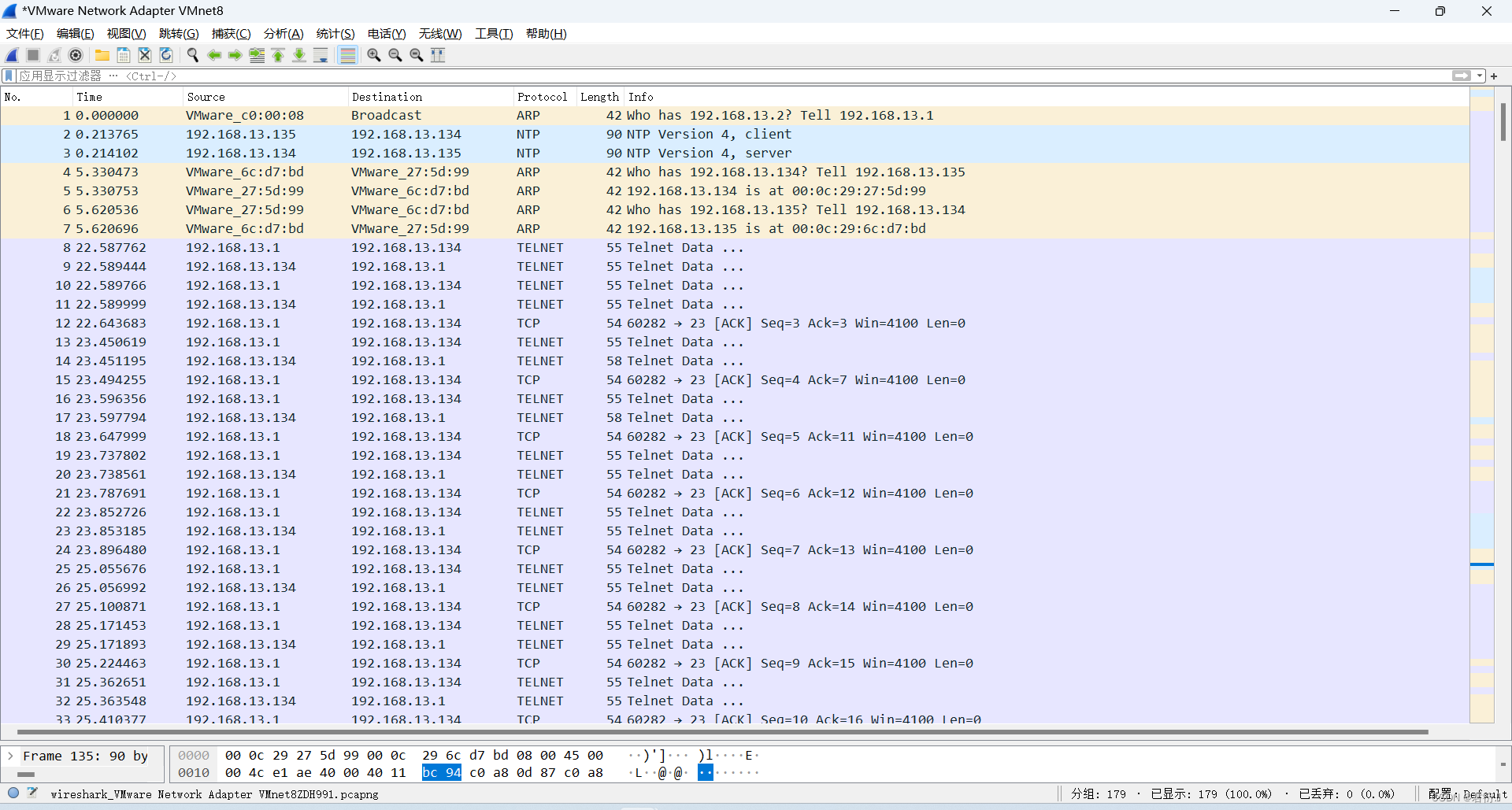Open the 帮助(H) menu
Image resolution: width=1512 pixels, height=810 pixels.
(x=547, y=34)
